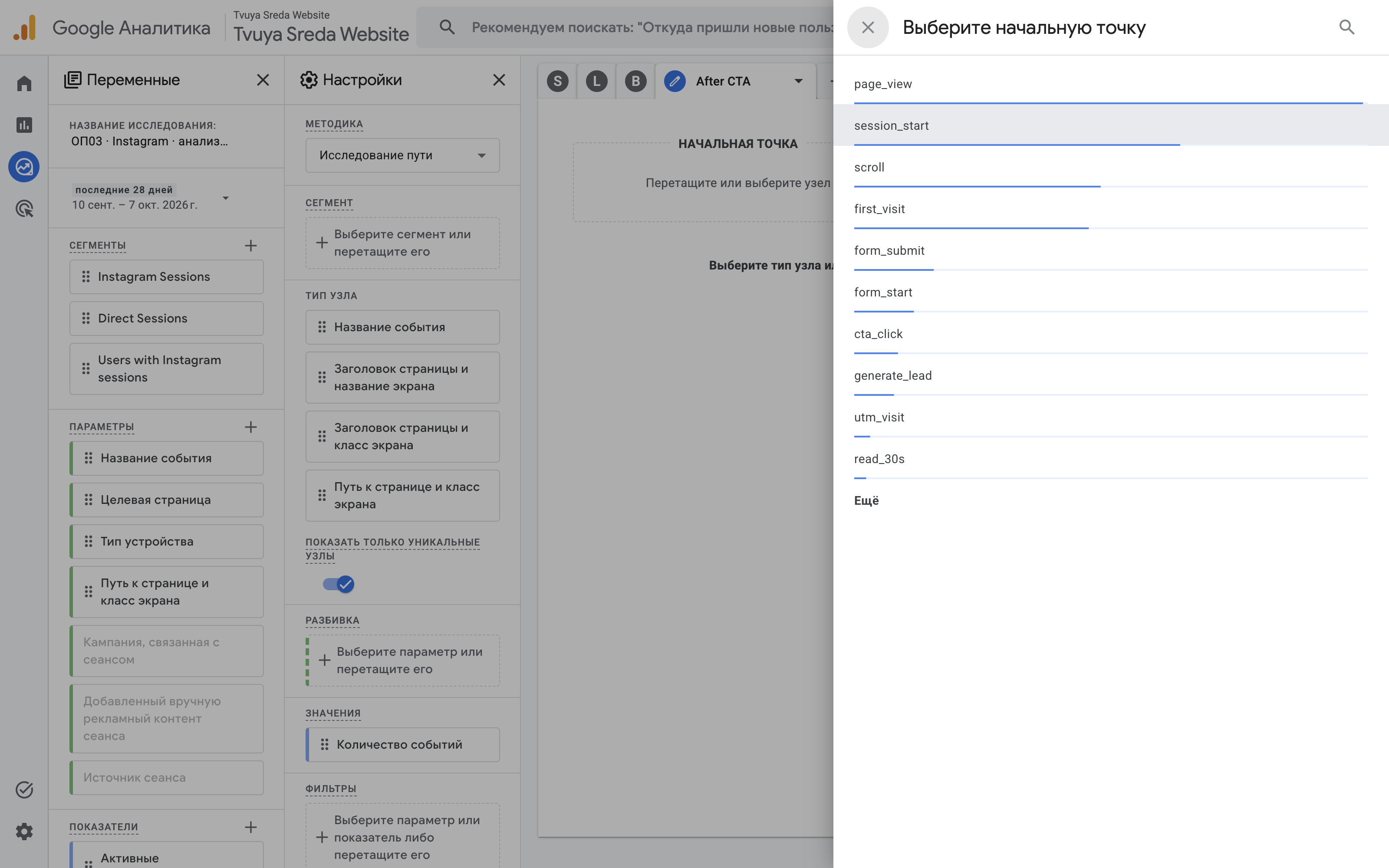Switch to tab B
This screenshot has height=868, width=1389.
point(636,81)
